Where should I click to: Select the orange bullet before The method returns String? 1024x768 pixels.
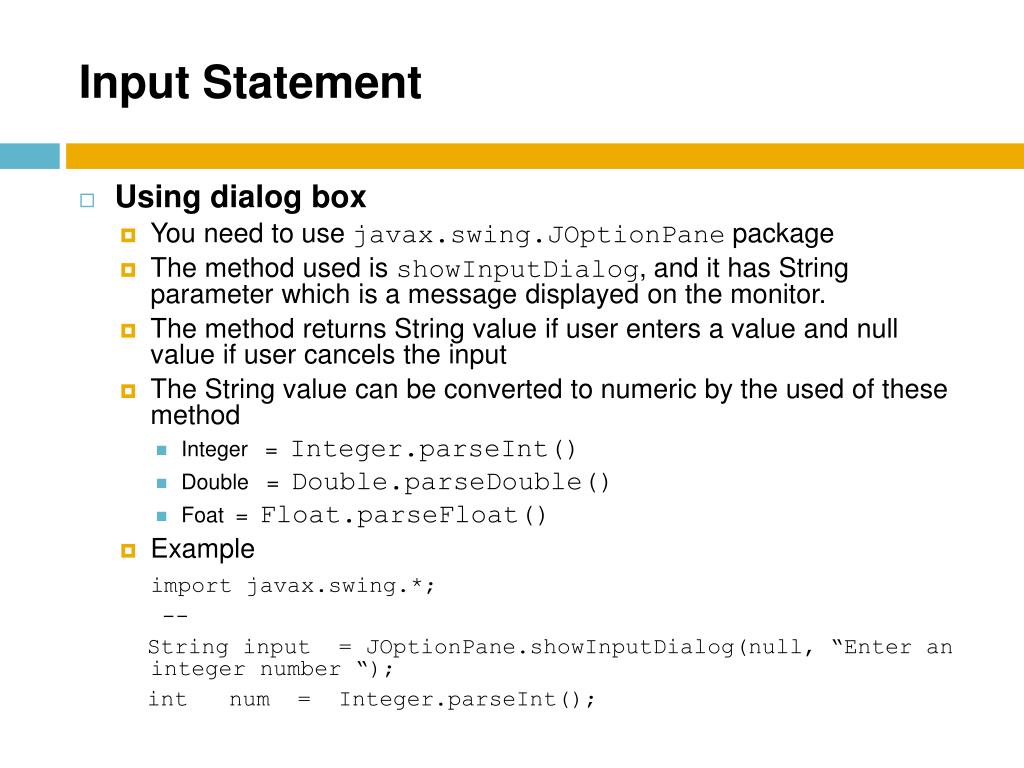click(x=128, y=330)
